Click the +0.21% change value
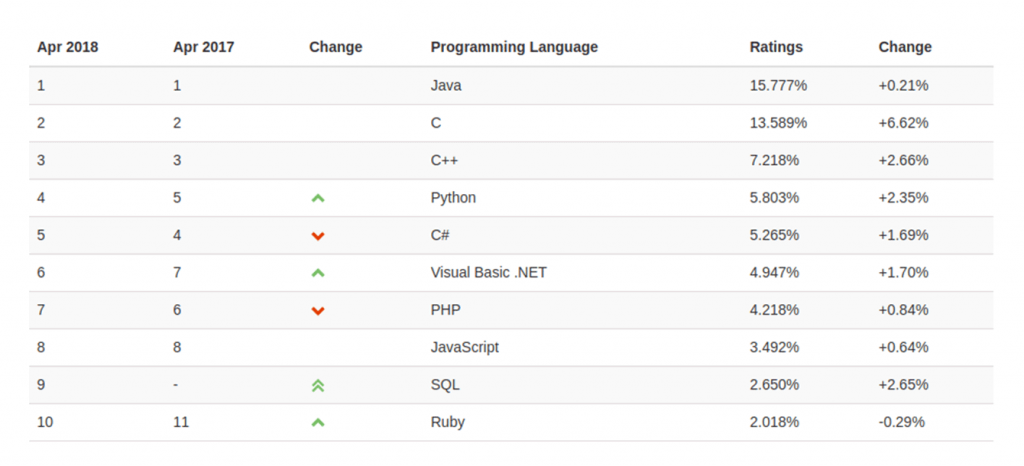Viewport: 1024px width, 466px height. [903, 85]
